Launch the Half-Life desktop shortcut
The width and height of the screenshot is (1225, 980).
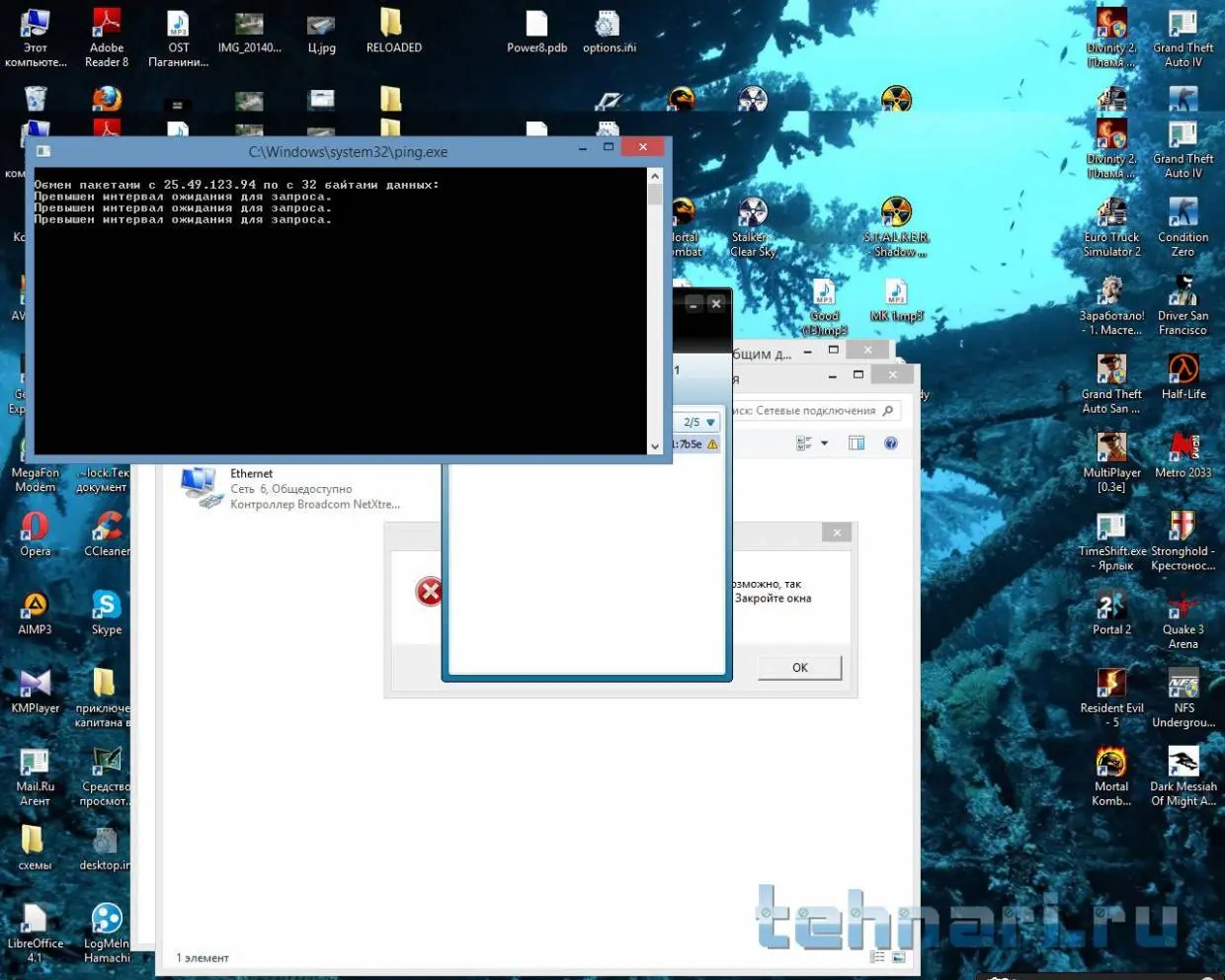tap(1183, 377)
